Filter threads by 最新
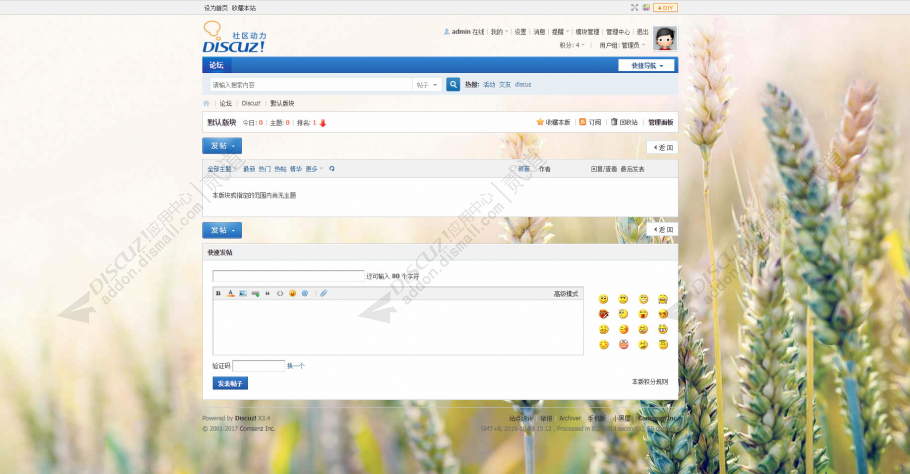Screen dimensions: 910x474 tap(249, 169)
